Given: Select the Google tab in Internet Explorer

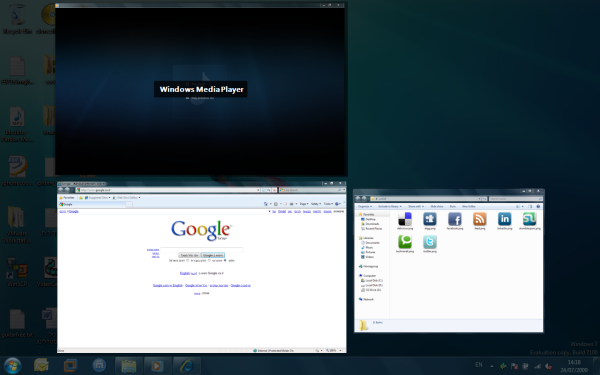Looking at the screenshot, I should (92, 204).
